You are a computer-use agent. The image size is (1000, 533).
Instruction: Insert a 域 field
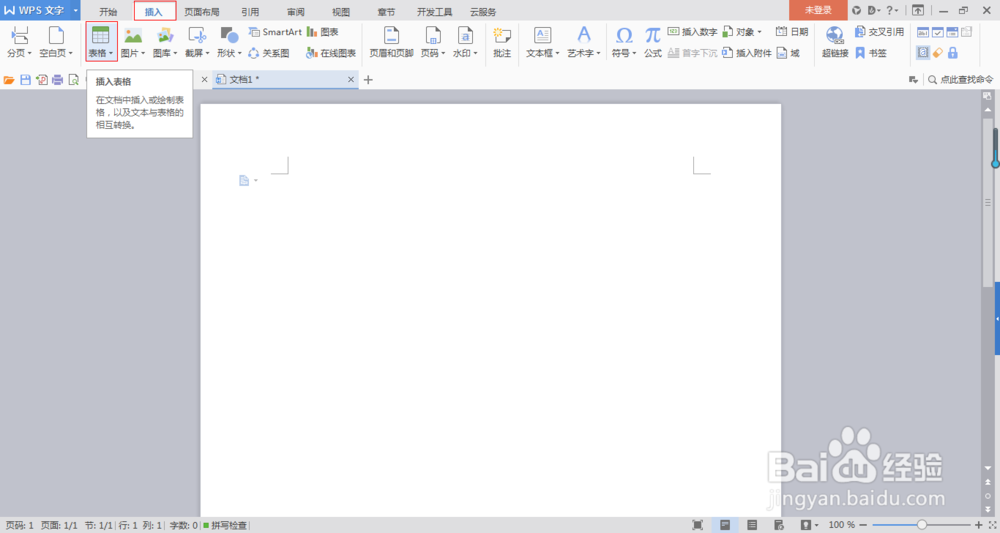pos(788,54)
